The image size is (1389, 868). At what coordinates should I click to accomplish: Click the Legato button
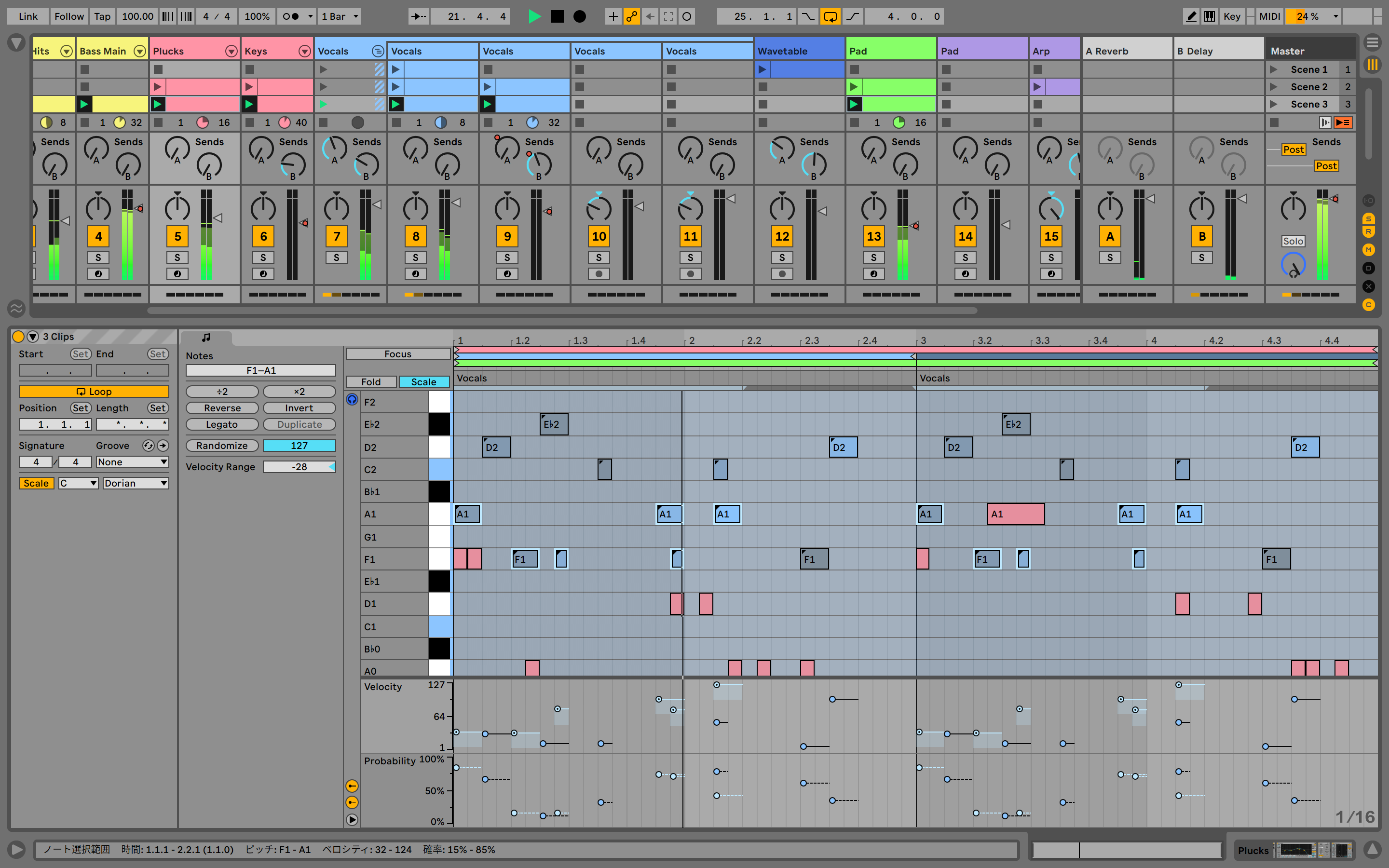pyautogui.click(x=222, y=425)
